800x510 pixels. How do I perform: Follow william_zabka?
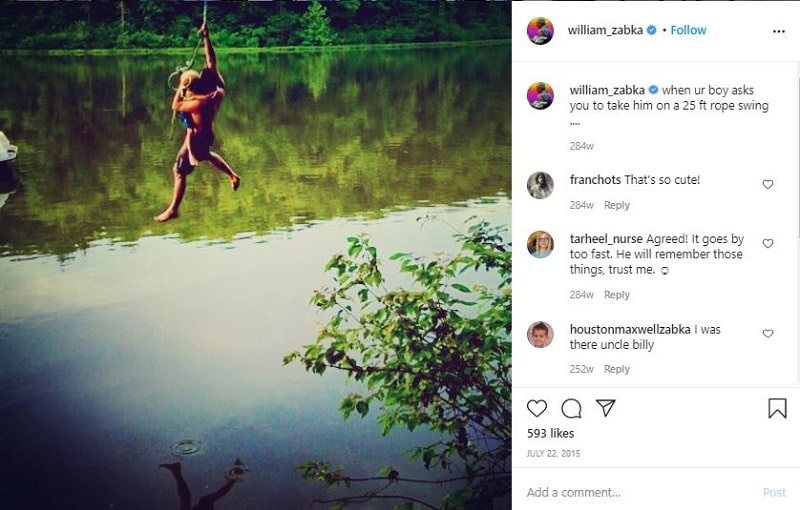tap(688, 30)
